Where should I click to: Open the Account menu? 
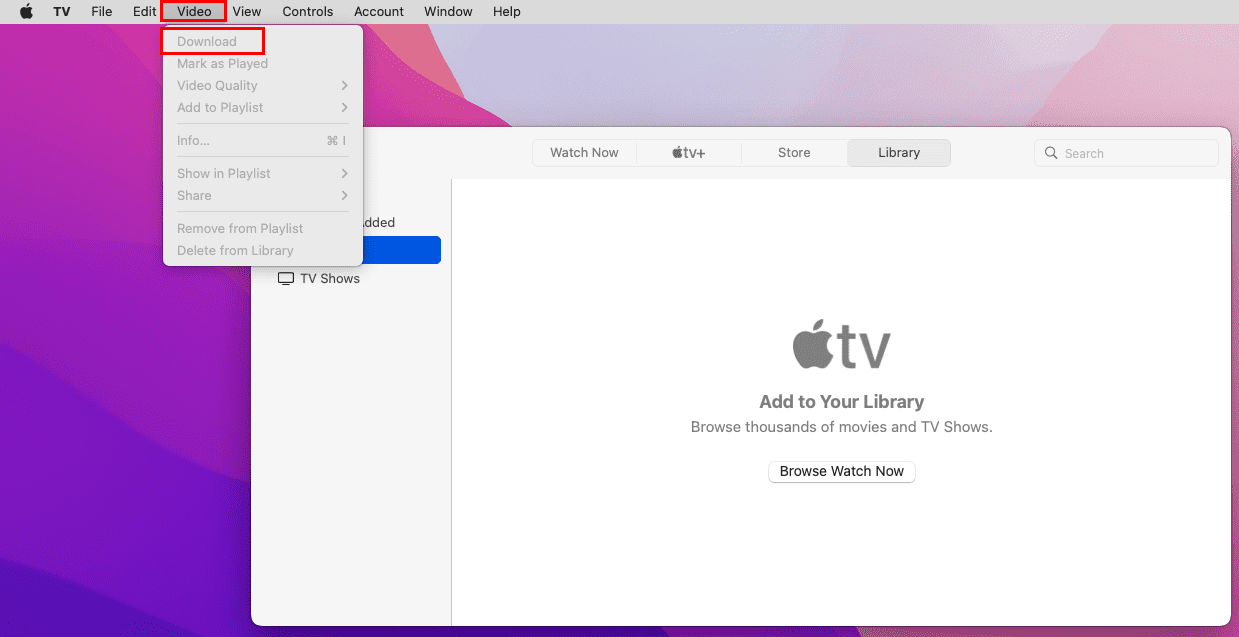379,11
